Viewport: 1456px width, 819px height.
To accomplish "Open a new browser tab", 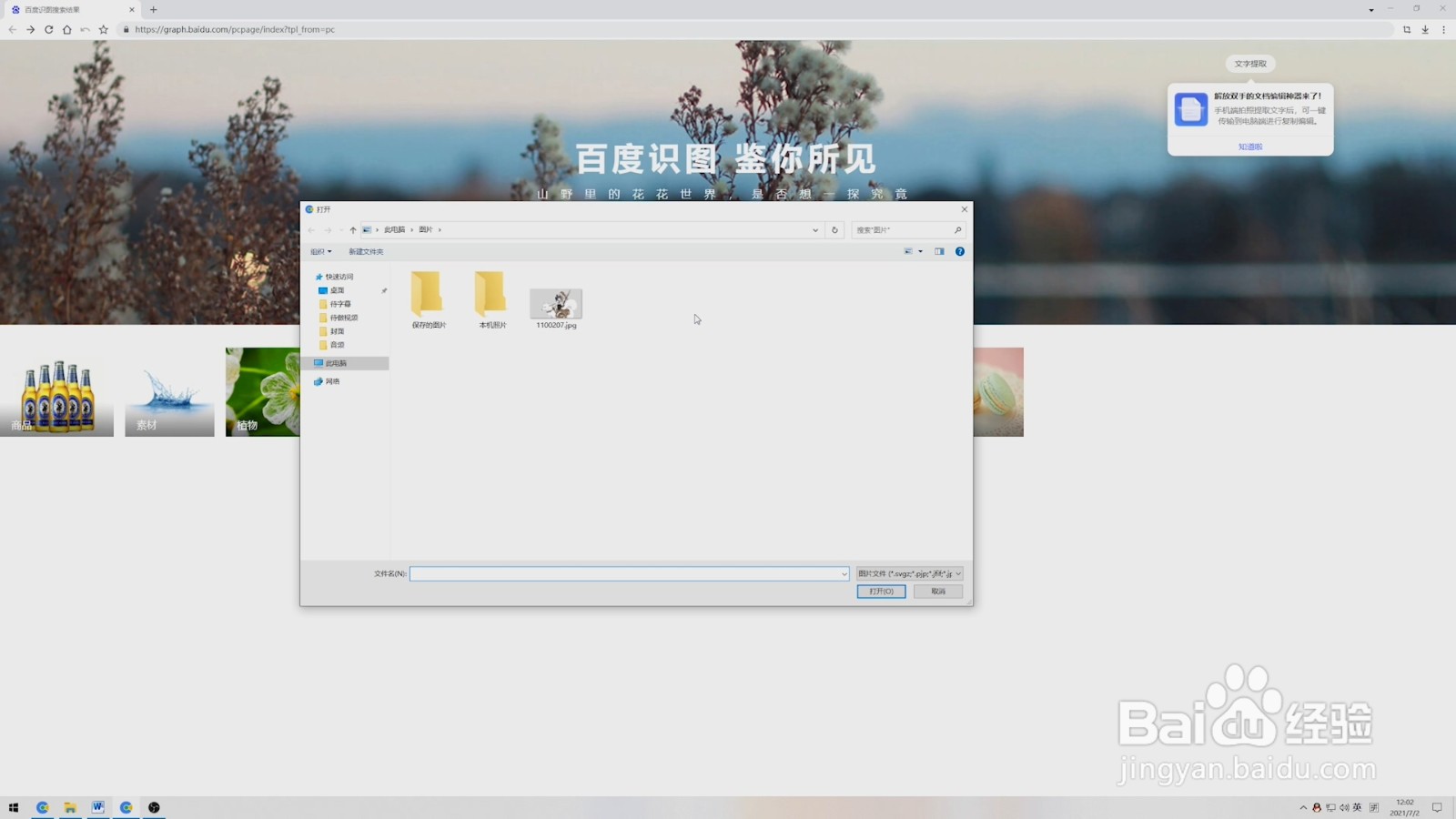I will point(153,9).
